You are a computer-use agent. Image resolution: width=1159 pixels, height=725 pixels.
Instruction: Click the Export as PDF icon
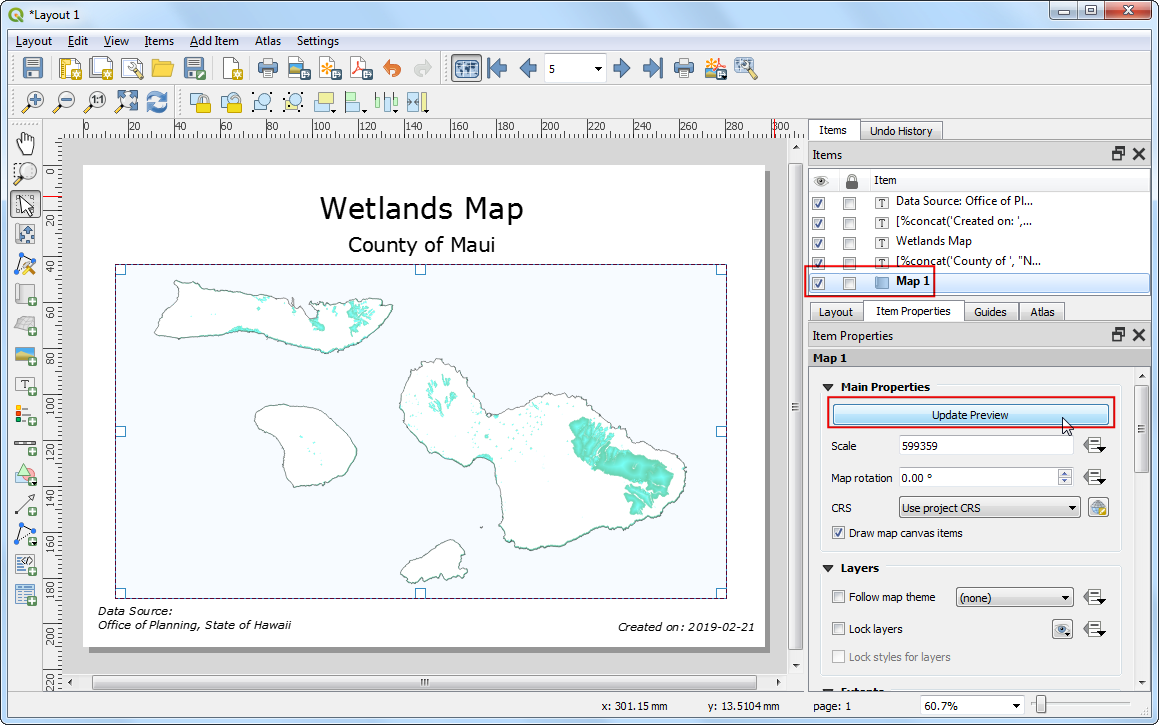[x=360, y=69]
